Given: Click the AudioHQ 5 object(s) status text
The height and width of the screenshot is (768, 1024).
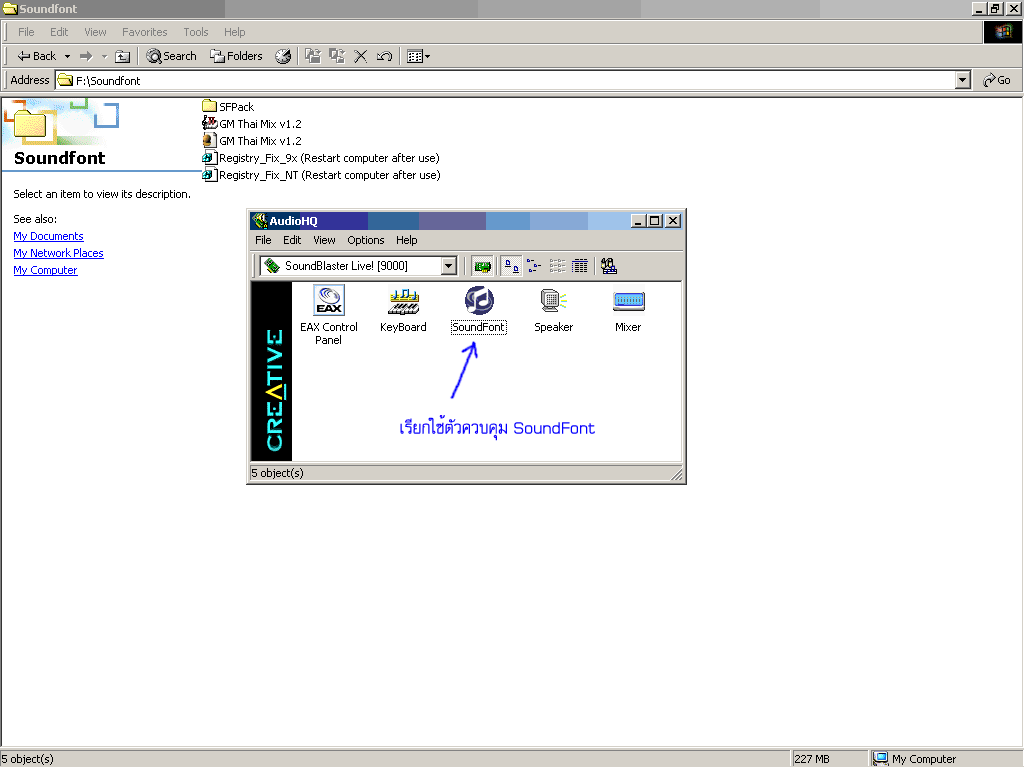Looking at the screenshot, I should coord(278,473).
